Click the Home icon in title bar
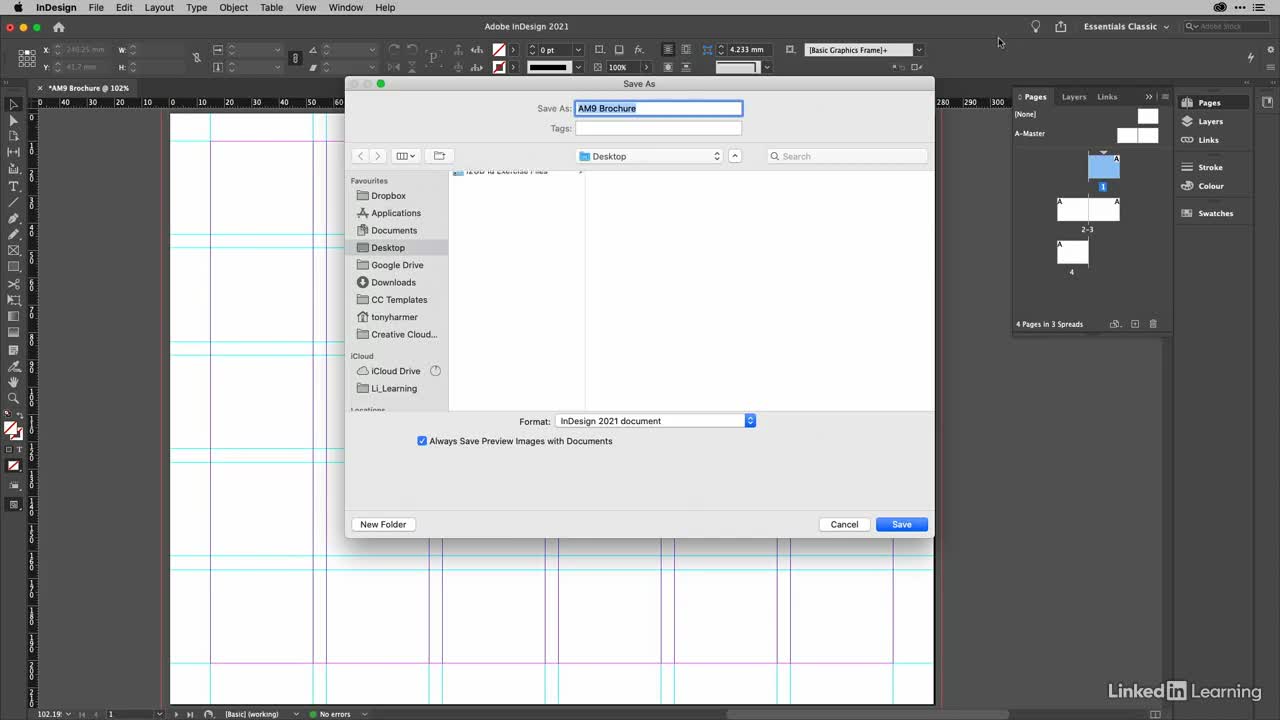This screenshot has height=720, width=1280. (58, 27)
